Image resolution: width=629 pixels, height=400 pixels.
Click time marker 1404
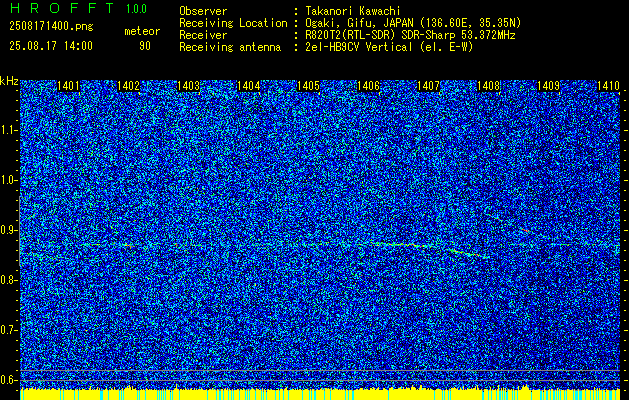point(248,85)
